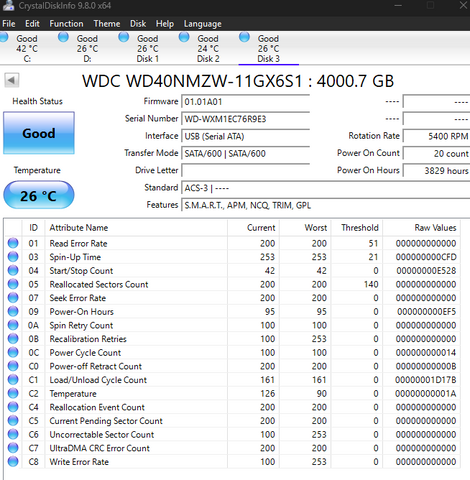This screenshot has width=470, height=480.
Task: Click the Serial Number field
Action: [245, 119]
